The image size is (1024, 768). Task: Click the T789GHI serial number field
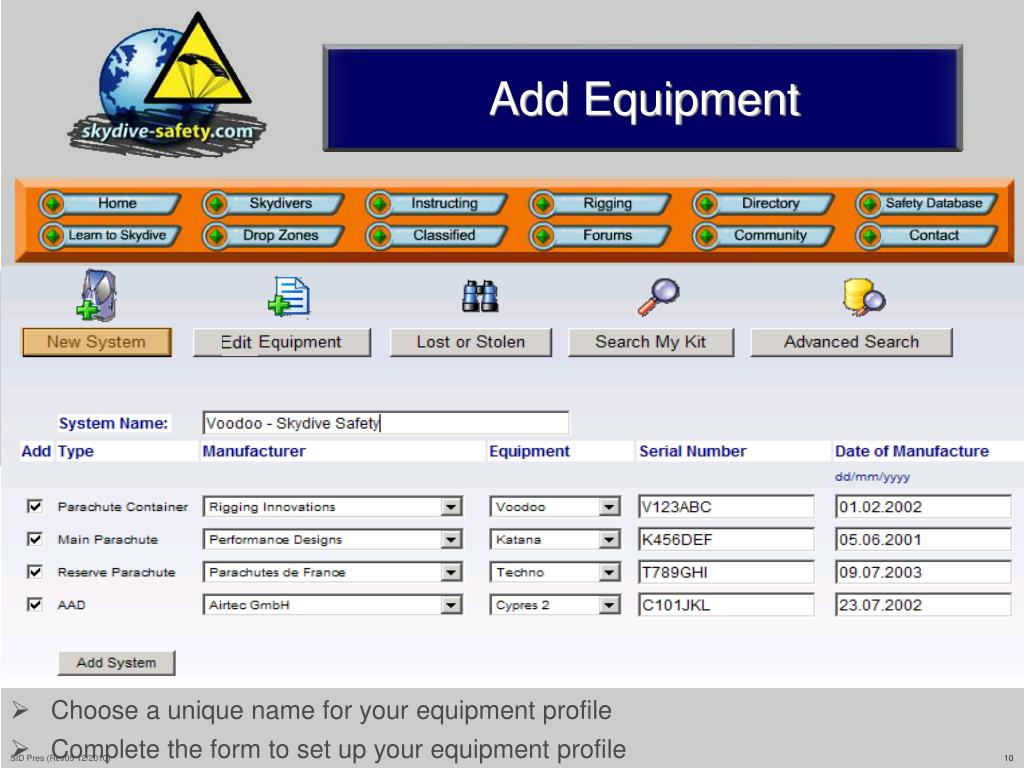pos(726,572)
